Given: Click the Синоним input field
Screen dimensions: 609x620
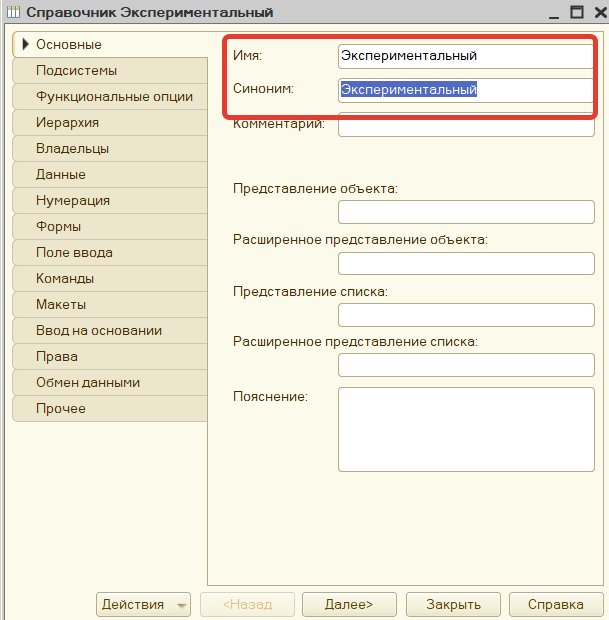Looking at the screenshot, I should pyautogui.click(x=466, y=90).
